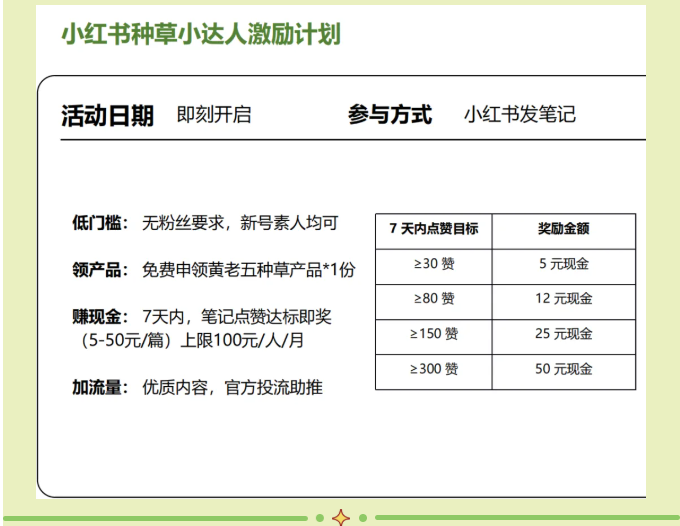Click 无粉丝要求，新号素人均可 text

point(240,223)
